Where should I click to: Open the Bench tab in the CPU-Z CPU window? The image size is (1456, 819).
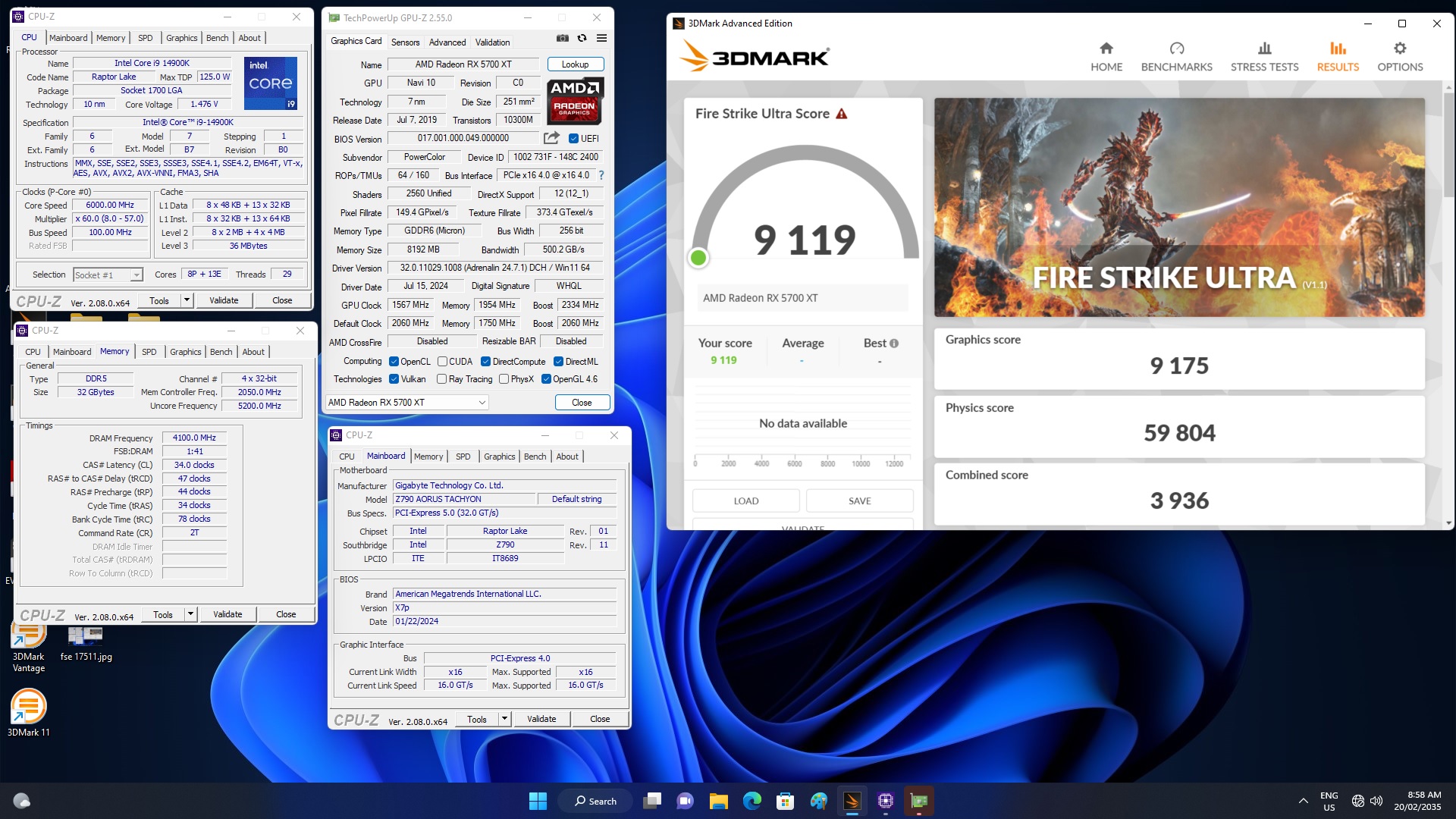click(x=217, y=38)
